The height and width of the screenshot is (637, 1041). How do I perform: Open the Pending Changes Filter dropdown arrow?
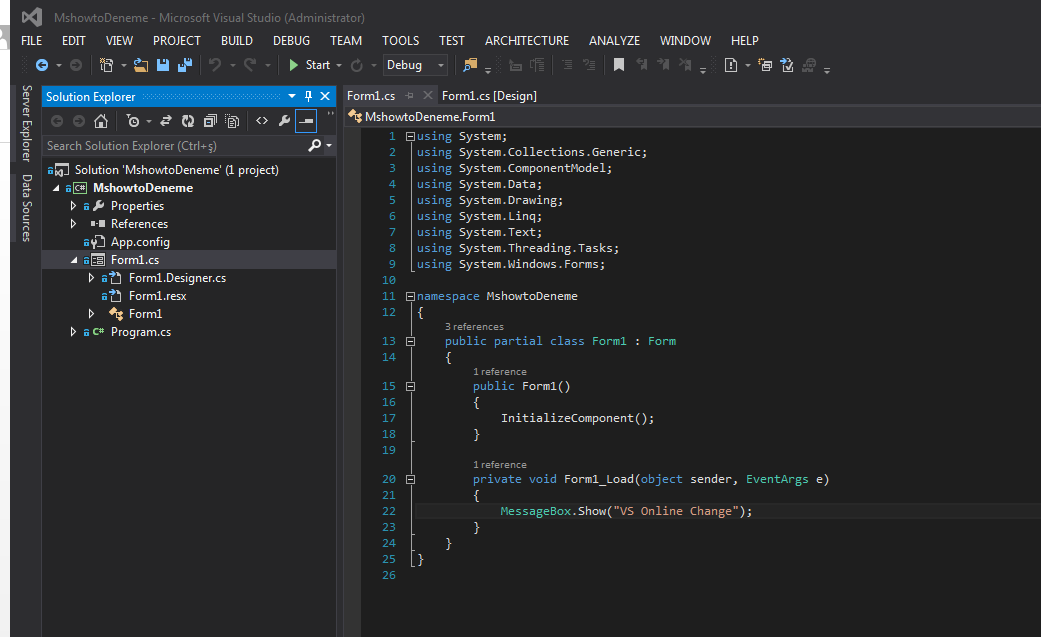pos(149,121)
